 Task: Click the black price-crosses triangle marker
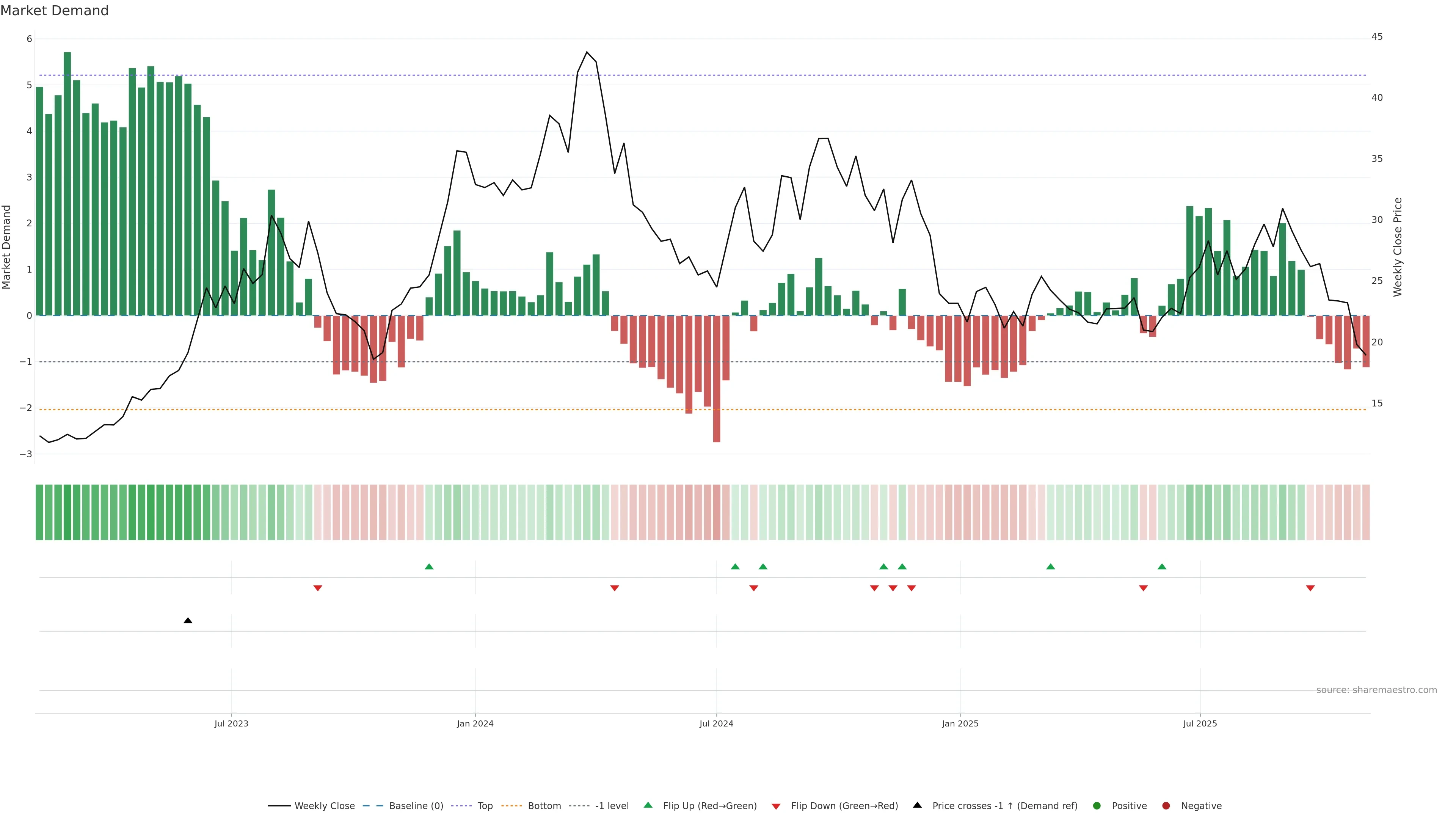pos(188,621)
